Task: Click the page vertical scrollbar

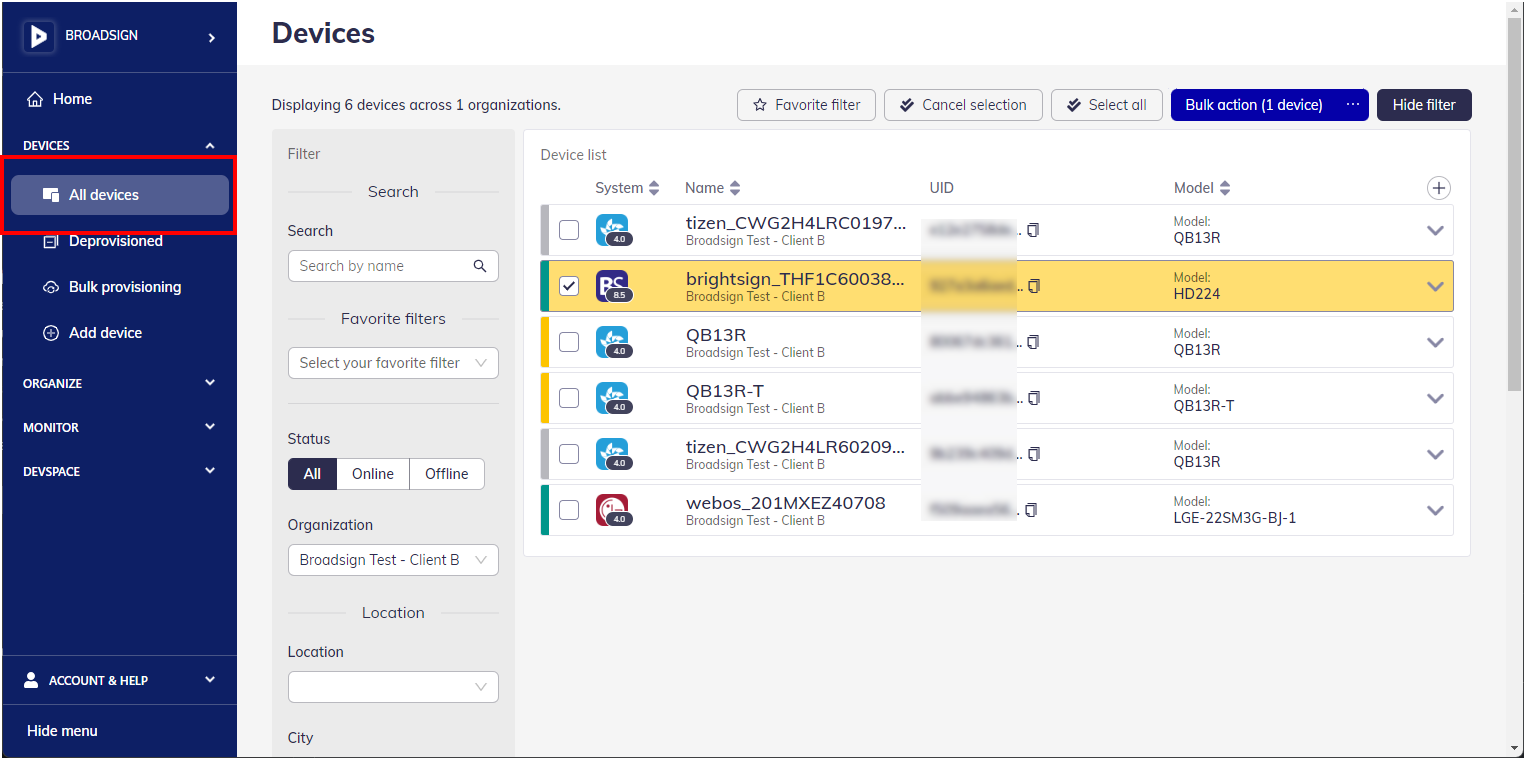Action: point(1515,205)
